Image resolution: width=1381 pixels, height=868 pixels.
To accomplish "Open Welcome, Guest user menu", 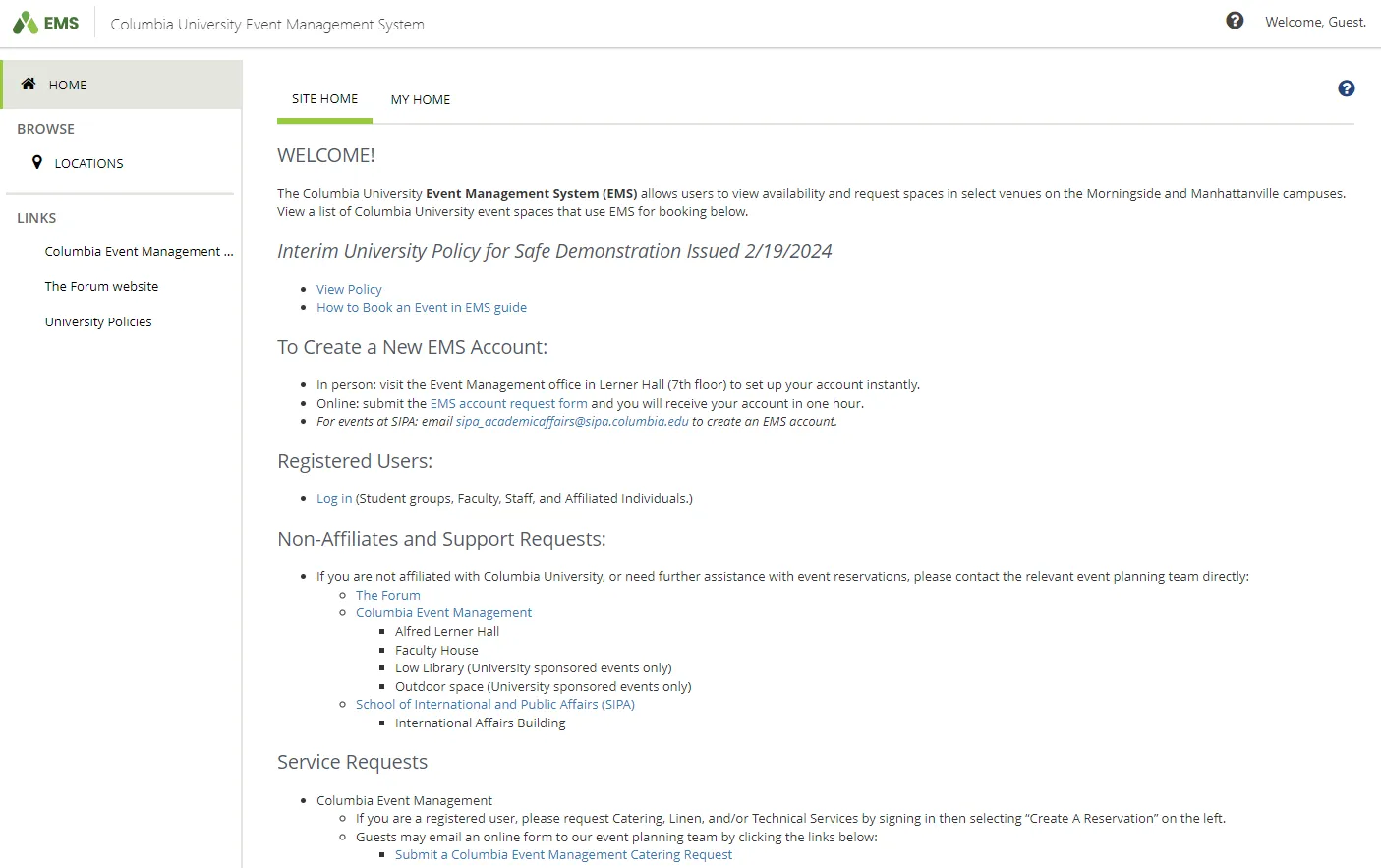I will click(x=1315, y=22).
